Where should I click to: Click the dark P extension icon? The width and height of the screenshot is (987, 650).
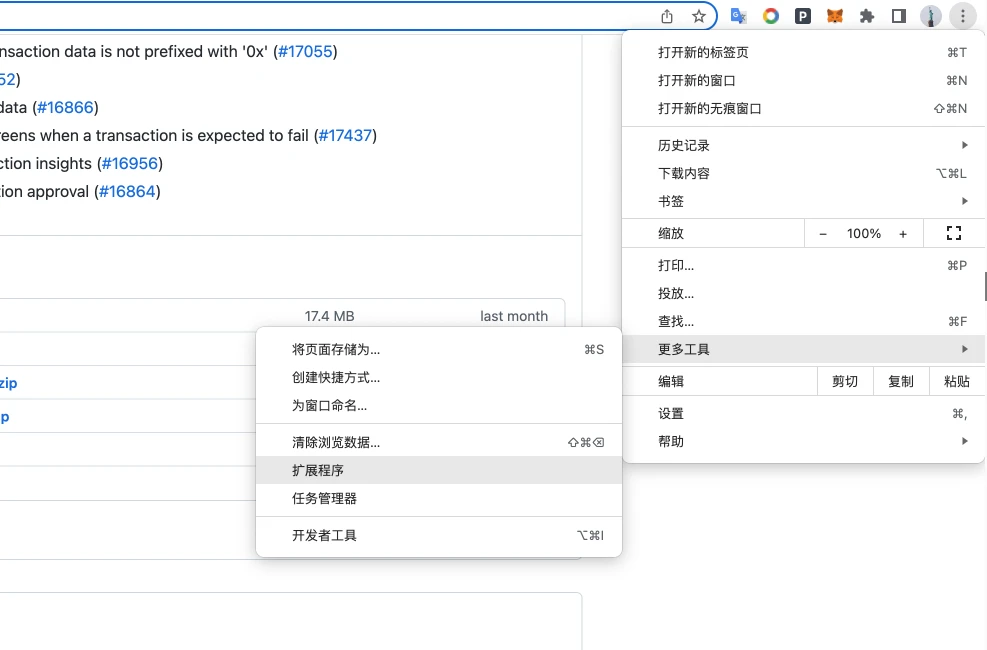click(x=802, y=16)
